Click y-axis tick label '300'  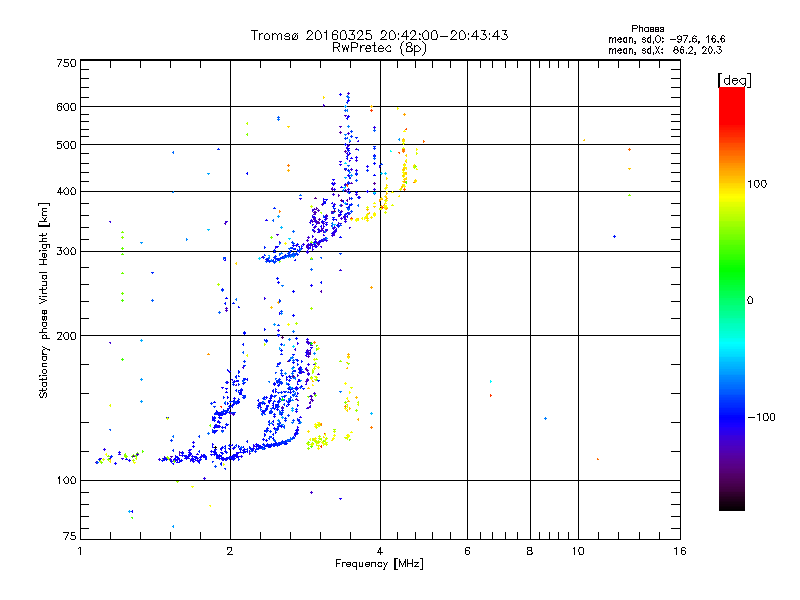(66, 252)
